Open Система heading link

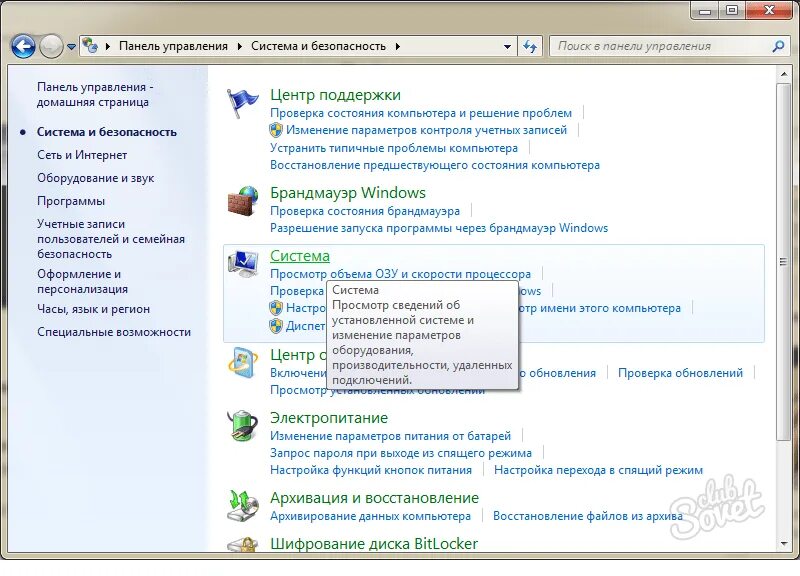click(x=299, y=256)
